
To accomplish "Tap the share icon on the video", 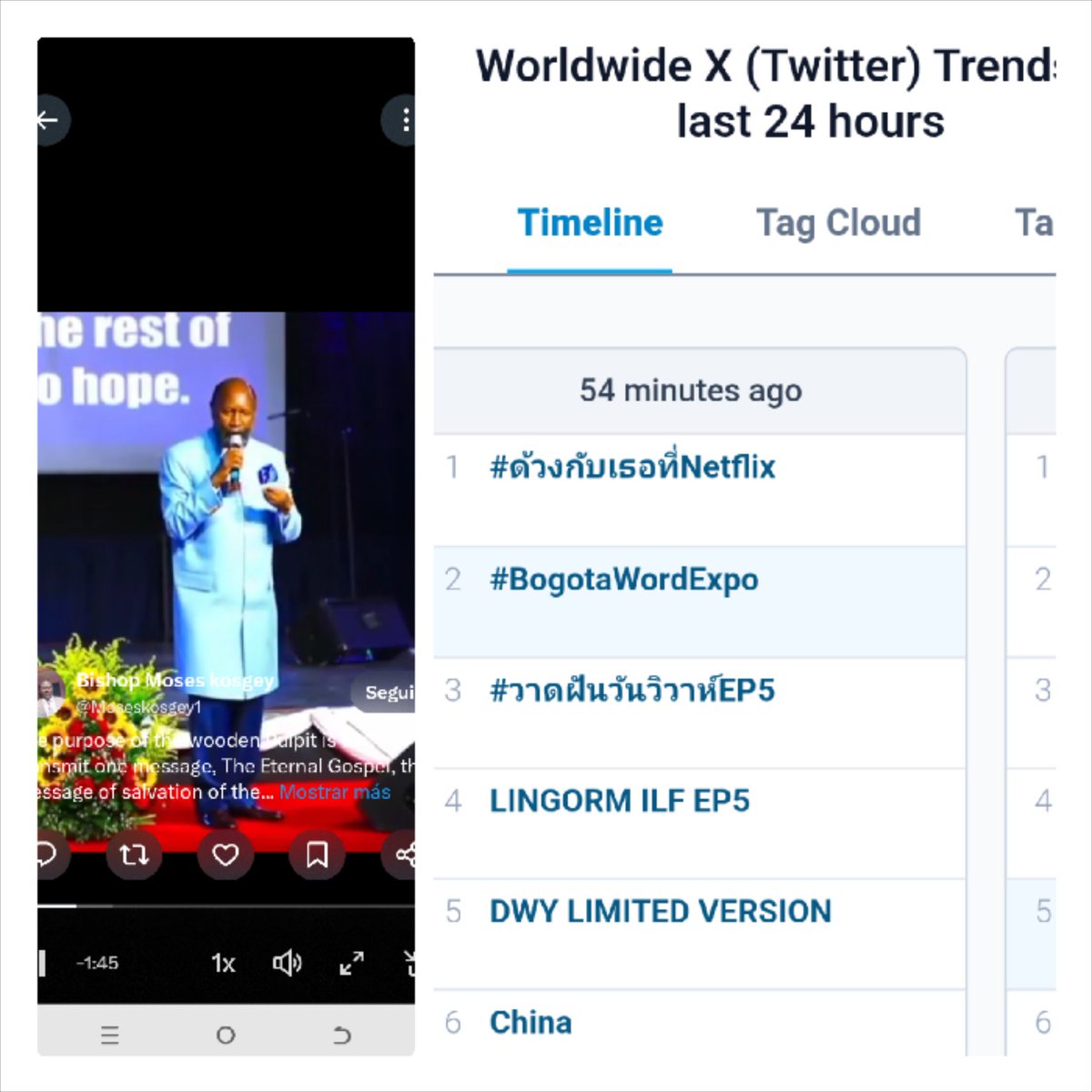I will pos(400,854).
